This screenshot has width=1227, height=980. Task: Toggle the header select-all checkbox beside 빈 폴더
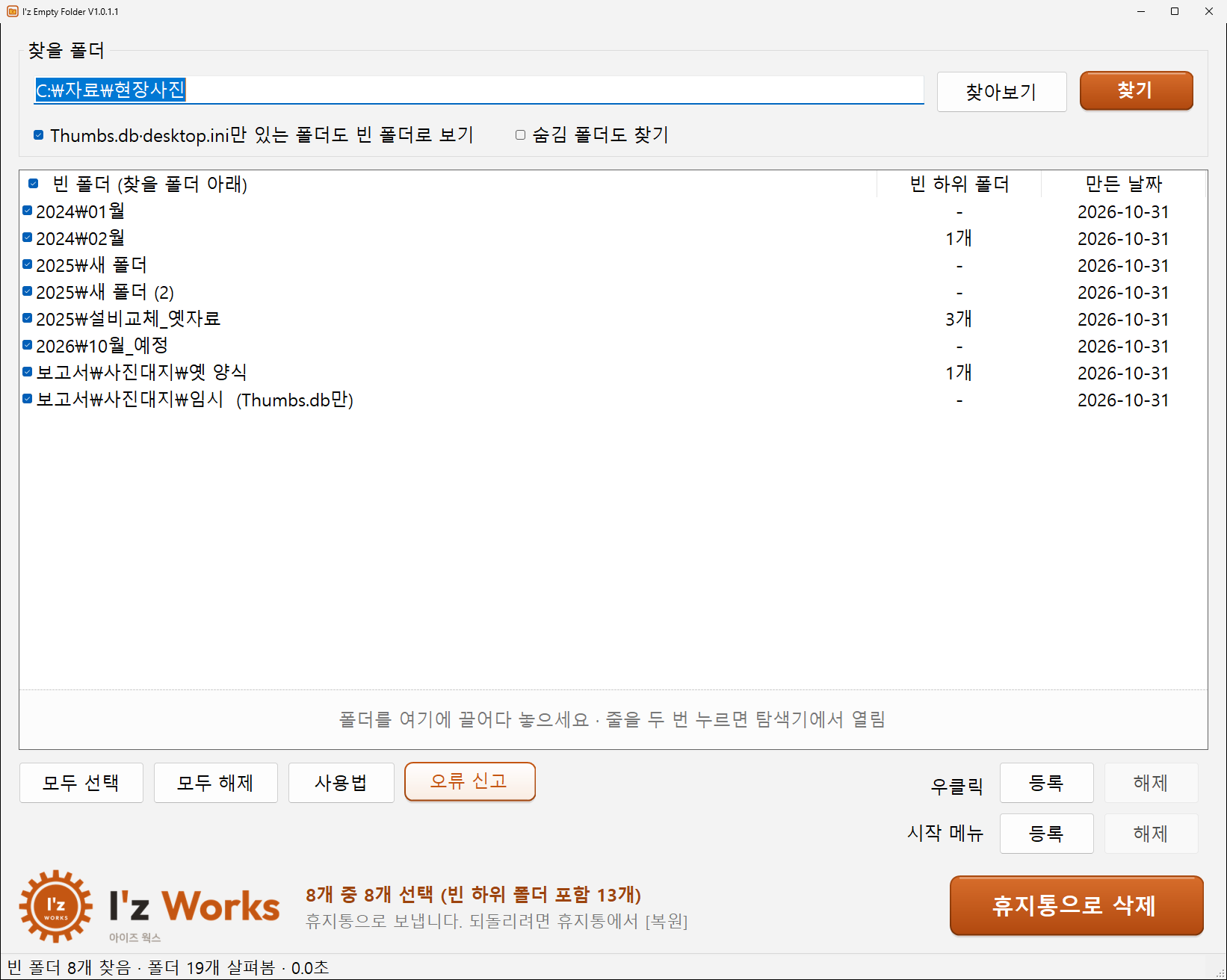33,184
